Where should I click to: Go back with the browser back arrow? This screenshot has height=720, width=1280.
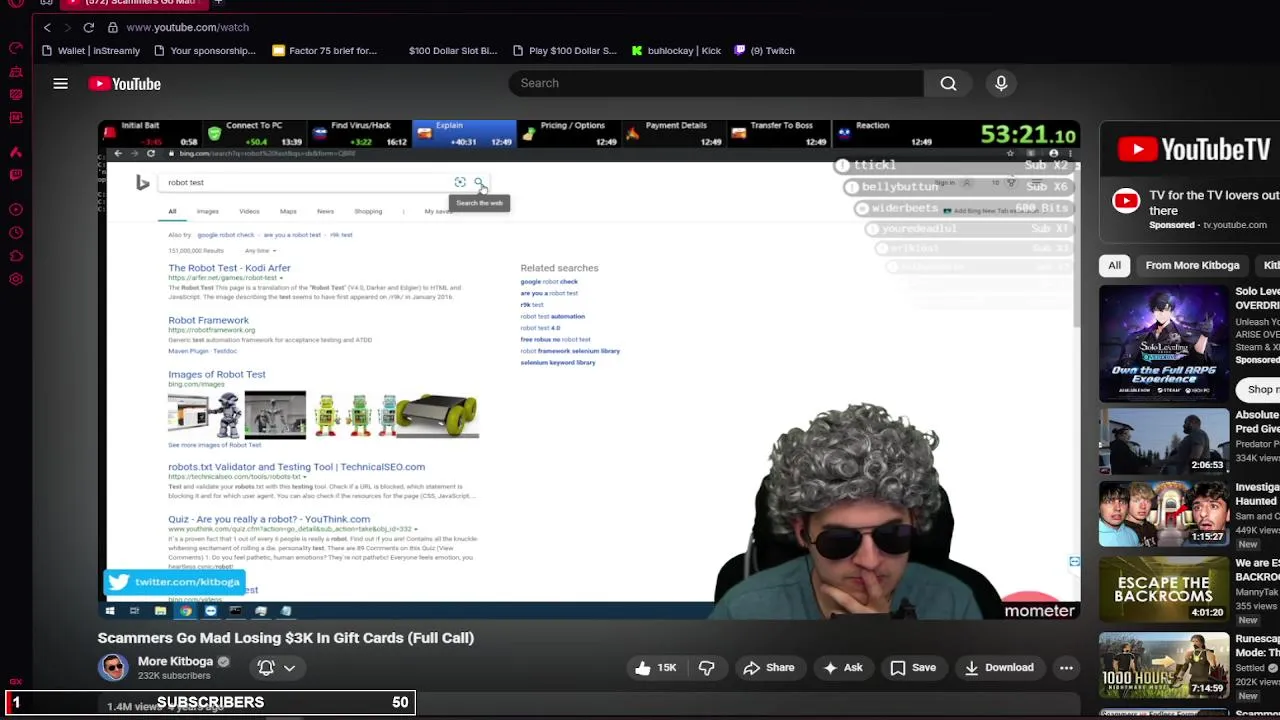click(x=47, y=27)
